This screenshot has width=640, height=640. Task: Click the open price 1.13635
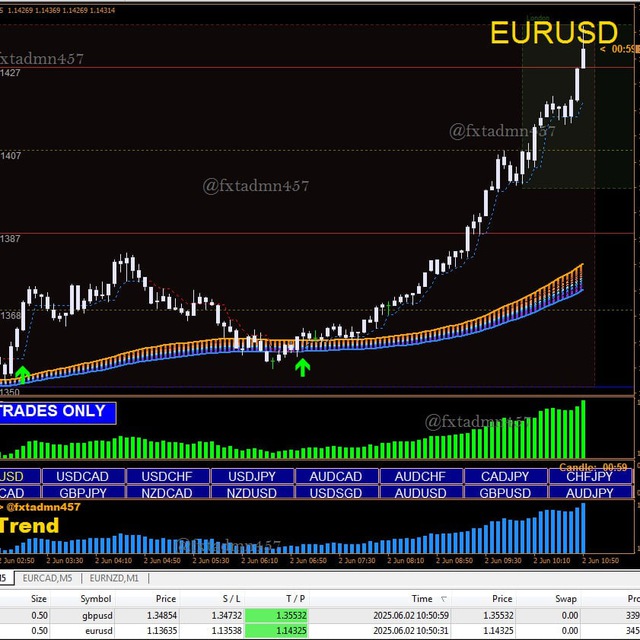coord(162,631)
